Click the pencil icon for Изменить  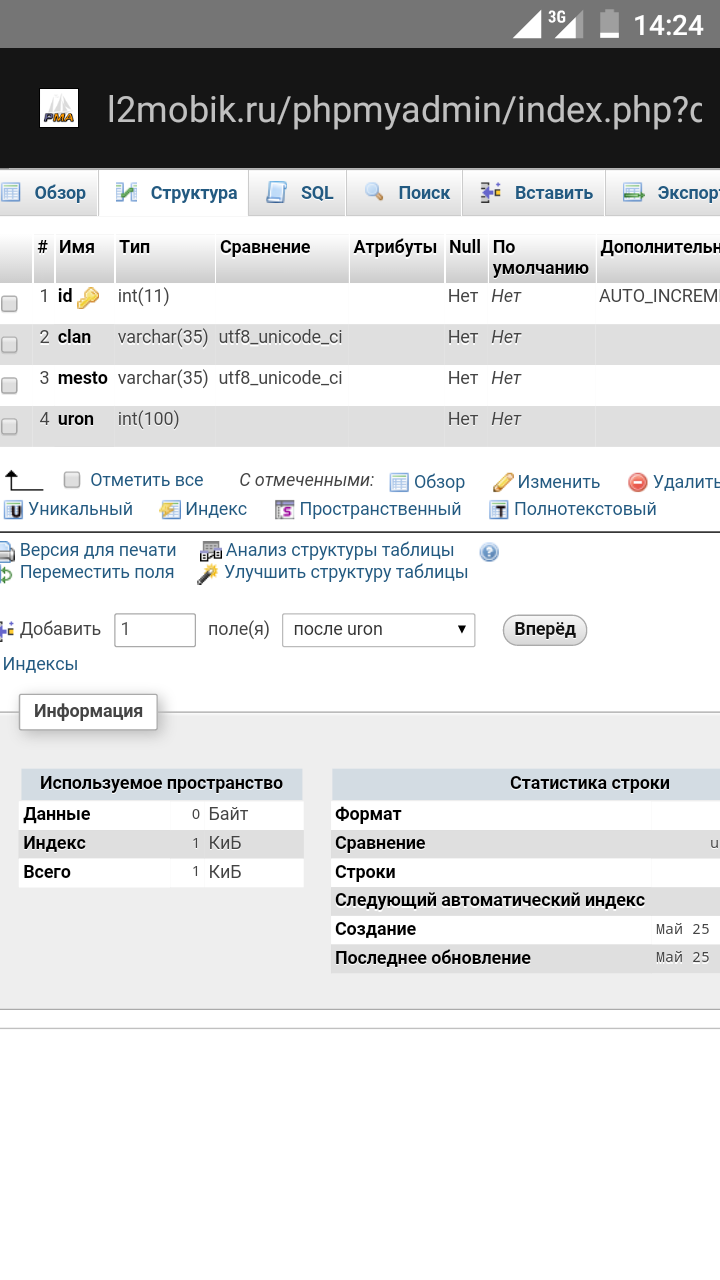coord(503,482)
